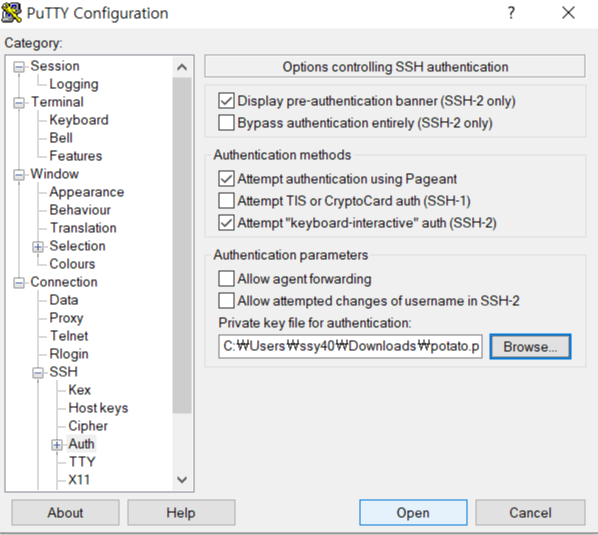Click the About button
Image resolution: width=598 pixels, height=535 pixels.
pos(65,513)
